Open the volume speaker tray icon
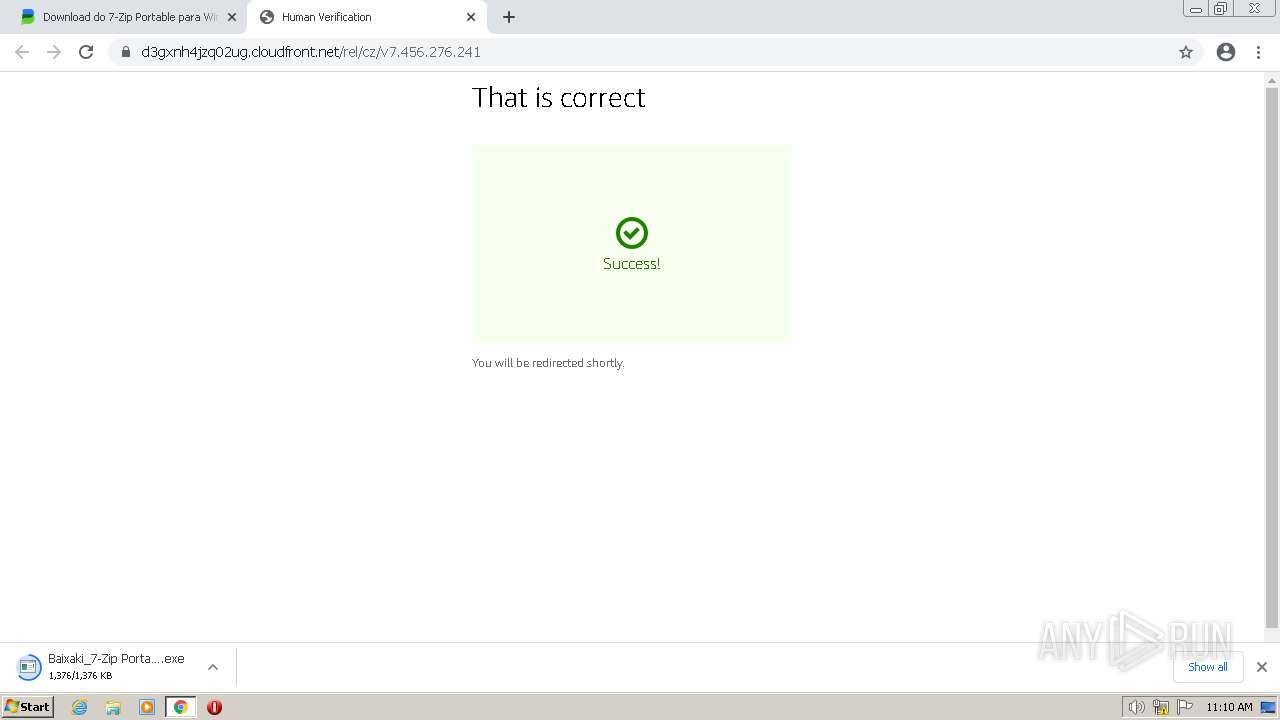Screen dimensions: 1280x720 (x=1136, y=707)
